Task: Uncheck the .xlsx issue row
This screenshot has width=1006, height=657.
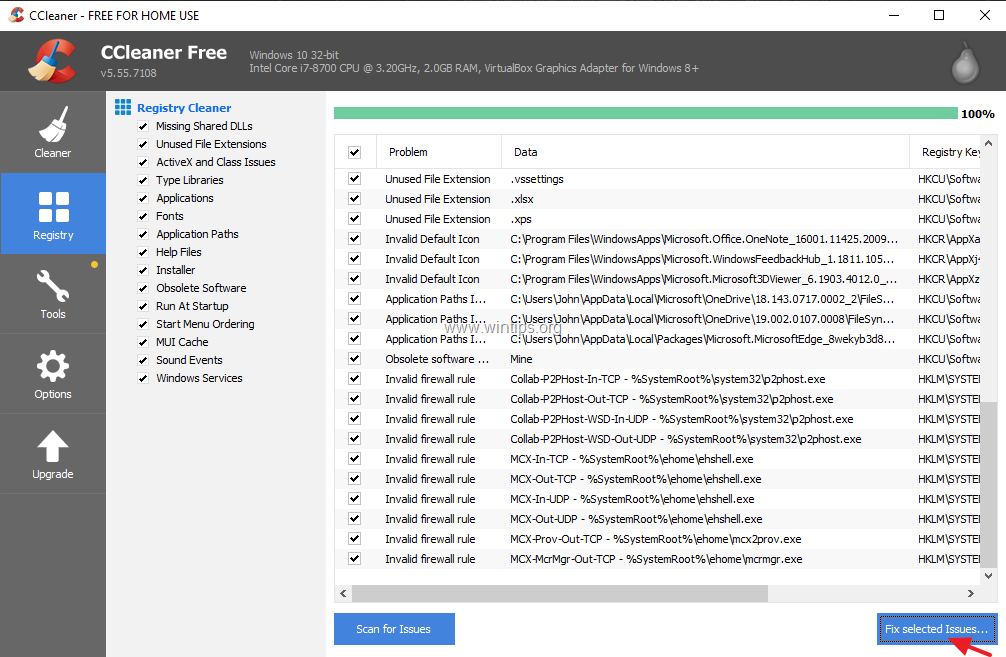Action: point(354,199)
